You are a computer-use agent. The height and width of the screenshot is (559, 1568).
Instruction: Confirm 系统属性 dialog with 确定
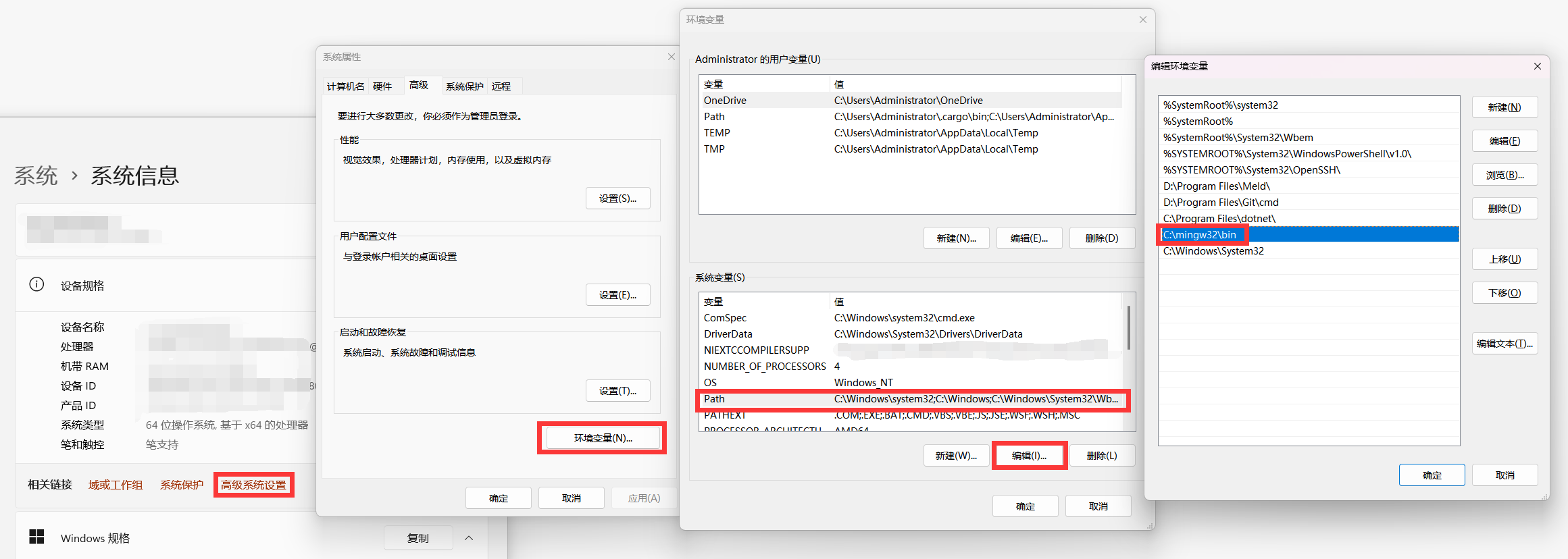click(x=499, y=498)
